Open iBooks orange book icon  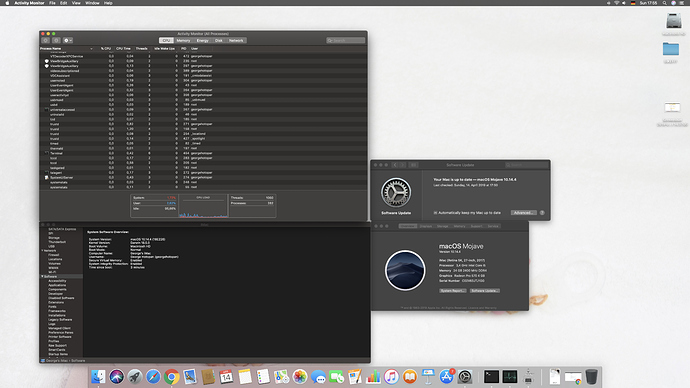tap(410, 377)
